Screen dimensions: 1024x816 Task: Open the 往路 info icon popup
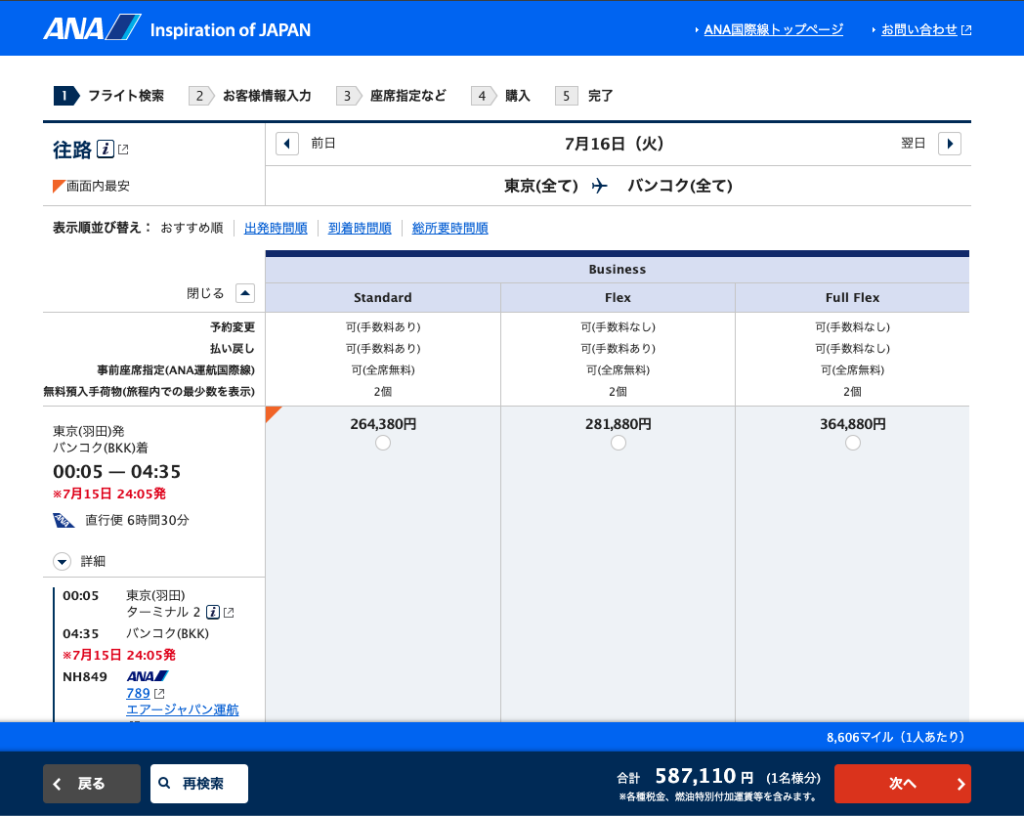pos(105,149)
